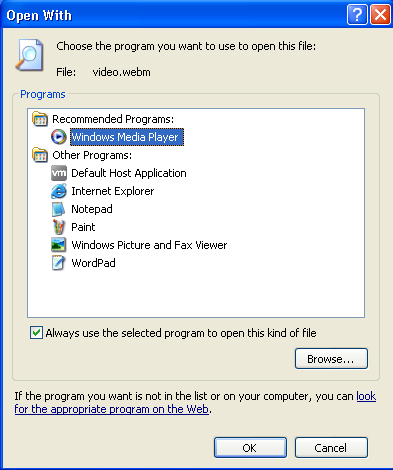Choose the WordPad icon
Image resolution: width=393 pixels, height=470 pixels.
[59, 263]
